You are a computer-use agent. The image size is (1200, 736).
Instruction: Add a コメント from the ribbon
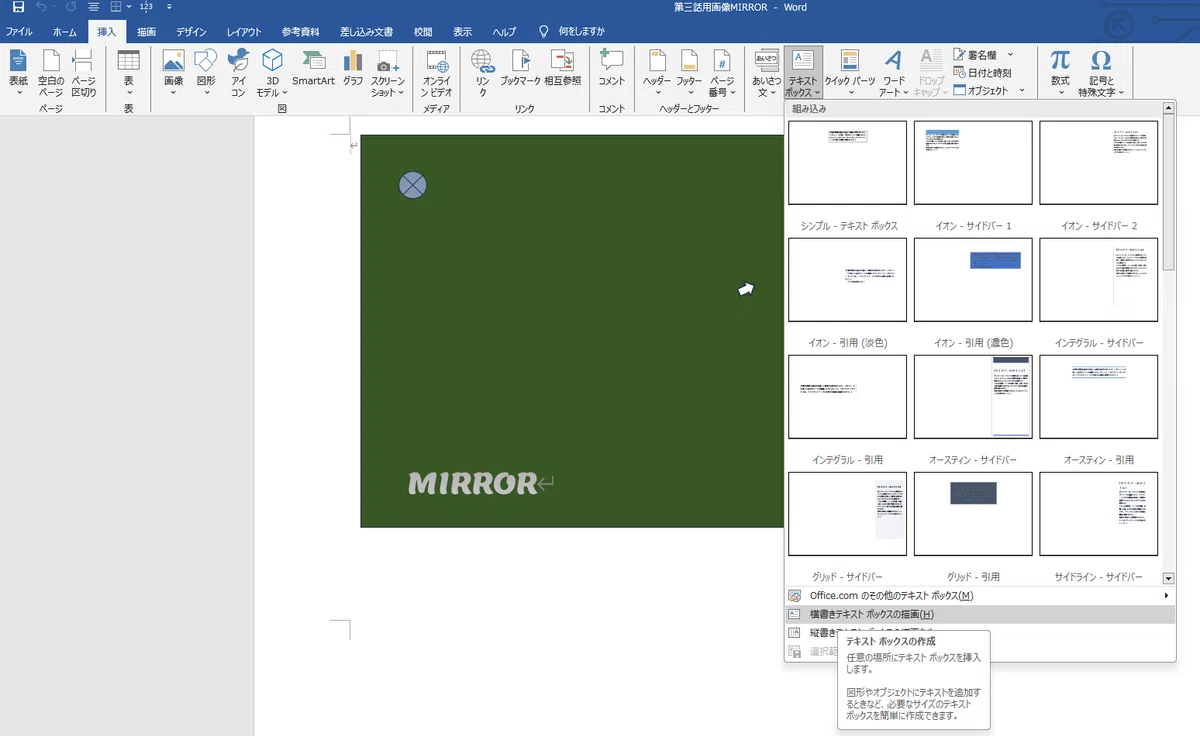tap(611, 68)
